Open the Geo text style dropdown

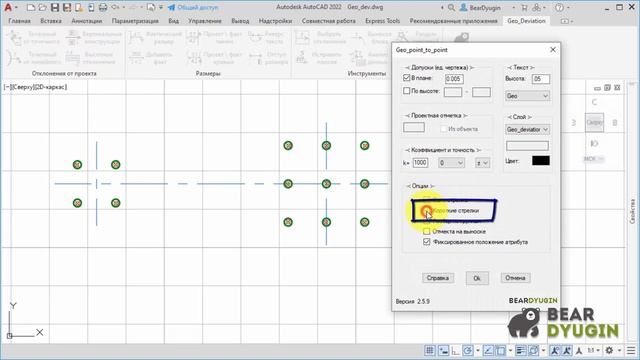527,96
